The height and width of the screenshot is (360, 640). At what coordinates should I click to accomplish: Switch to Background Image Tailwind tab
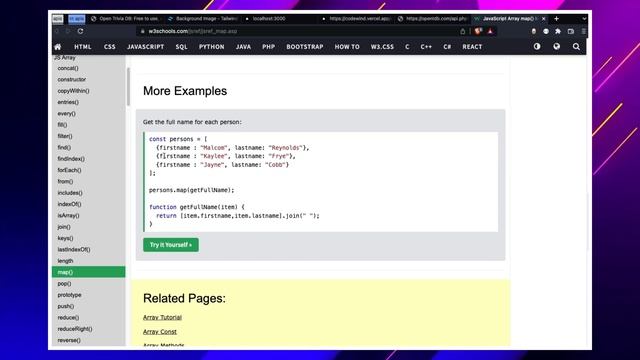pyautogui.click(x=203, y=19)
